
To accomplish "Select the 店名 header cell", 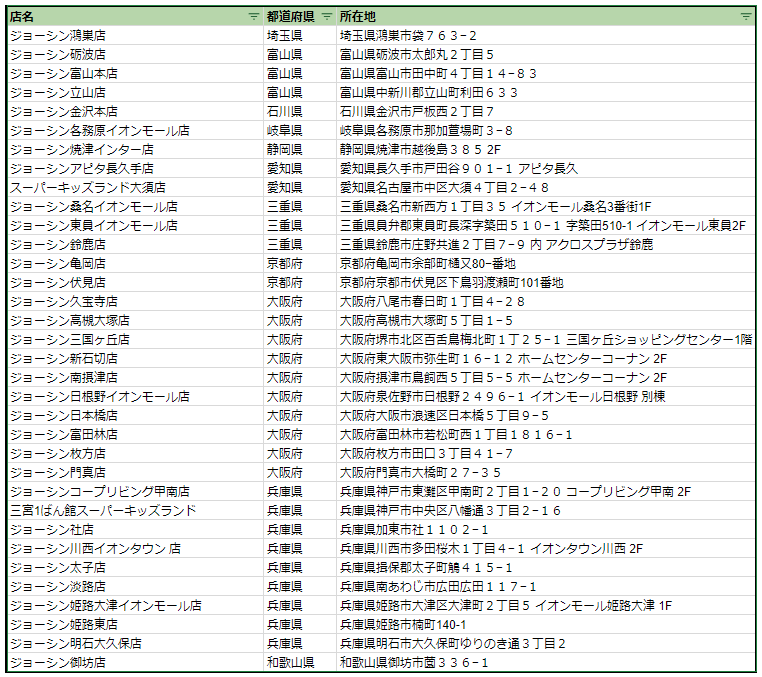I will (x=136, y=17).
